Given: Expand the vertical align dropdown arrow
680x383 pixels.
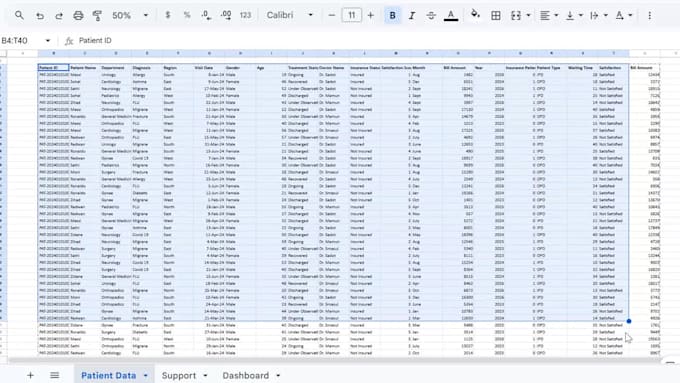Looking at the screenshot, I should click(x=581, y=16).
